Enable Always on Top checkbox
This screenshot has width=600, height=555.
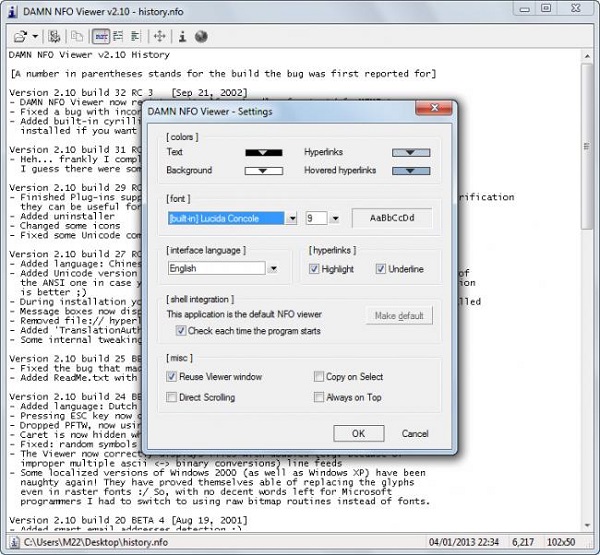(x=318, y=397)
